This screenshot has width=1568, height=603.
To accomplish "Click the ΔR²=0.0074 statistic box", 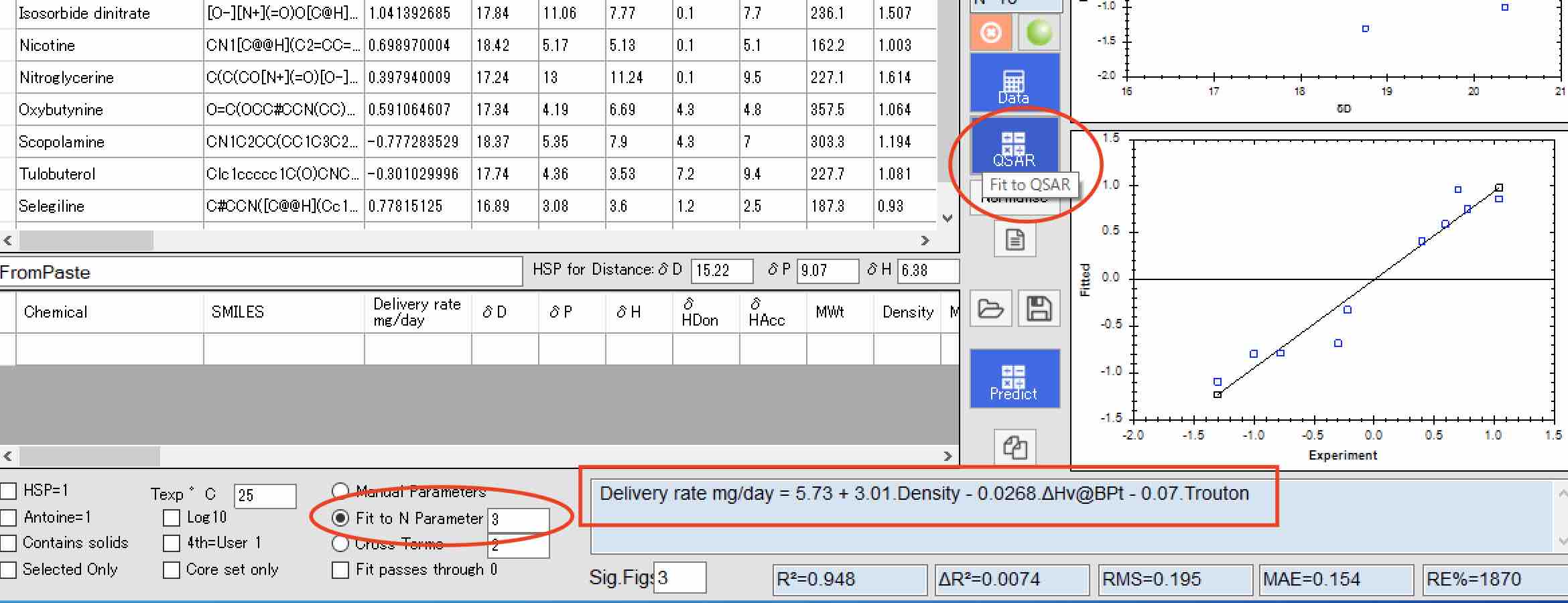I will coord(1012,579).
